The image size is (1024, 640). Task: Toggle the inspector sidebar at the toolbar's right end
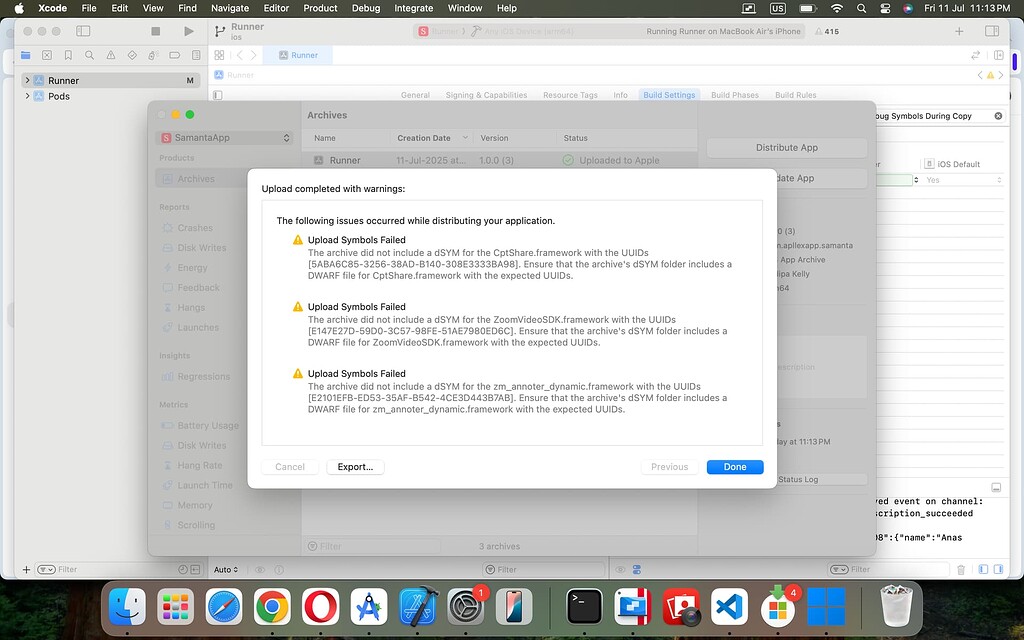tap(991, 31)
